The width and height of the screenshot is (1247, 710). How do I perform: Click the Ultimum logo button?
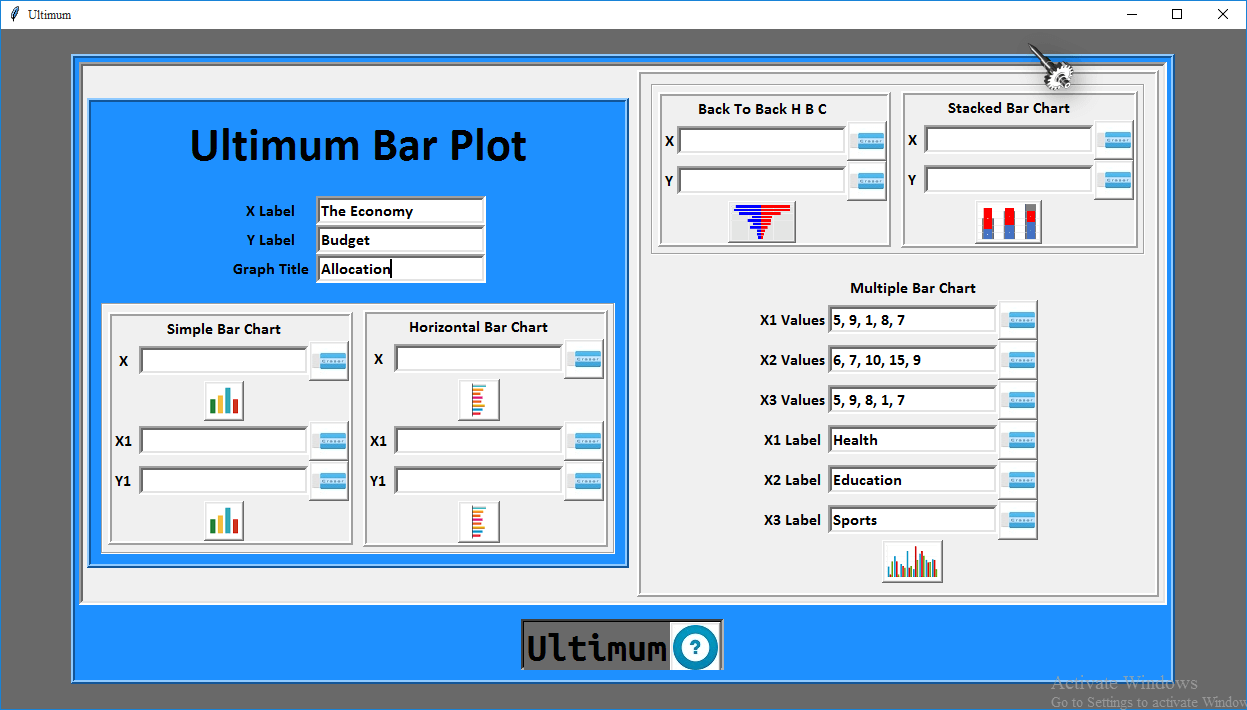(597, 646)
